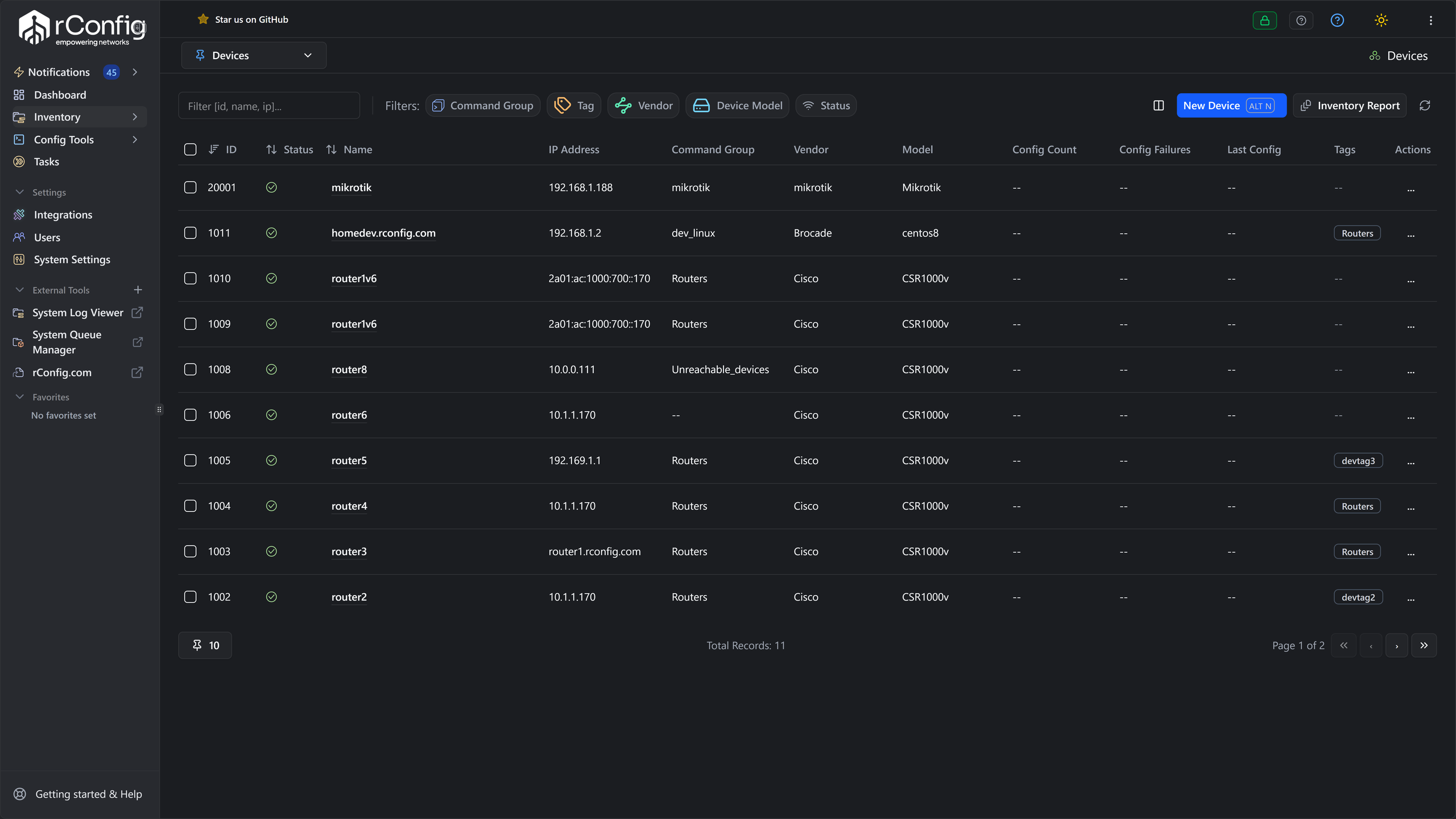1456x819 pixels.
Task: Check the box for device 1006
Action: pos(191,415)
